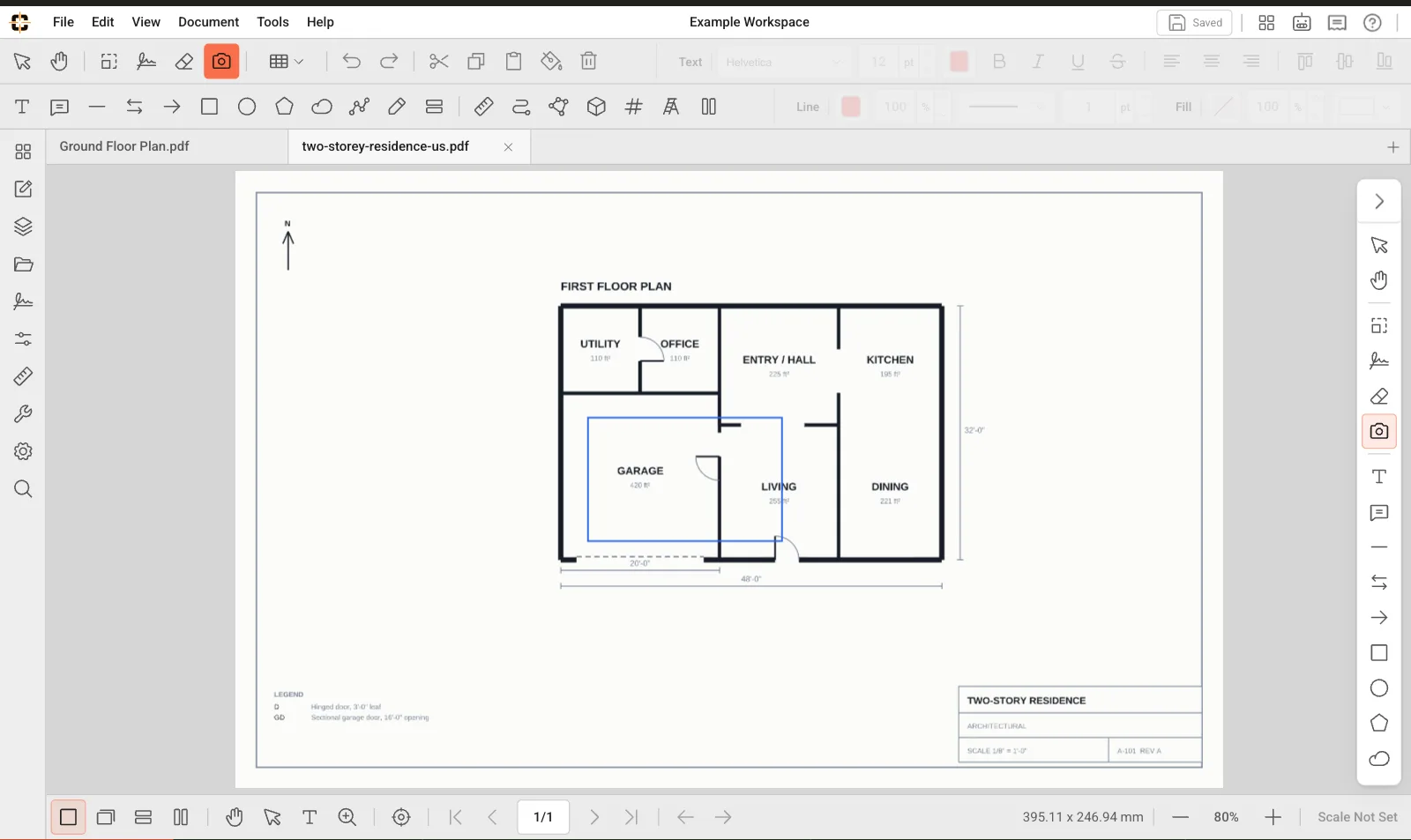
Task: Open the layers panel in left sidebar
Action: (x=23, y=227)
